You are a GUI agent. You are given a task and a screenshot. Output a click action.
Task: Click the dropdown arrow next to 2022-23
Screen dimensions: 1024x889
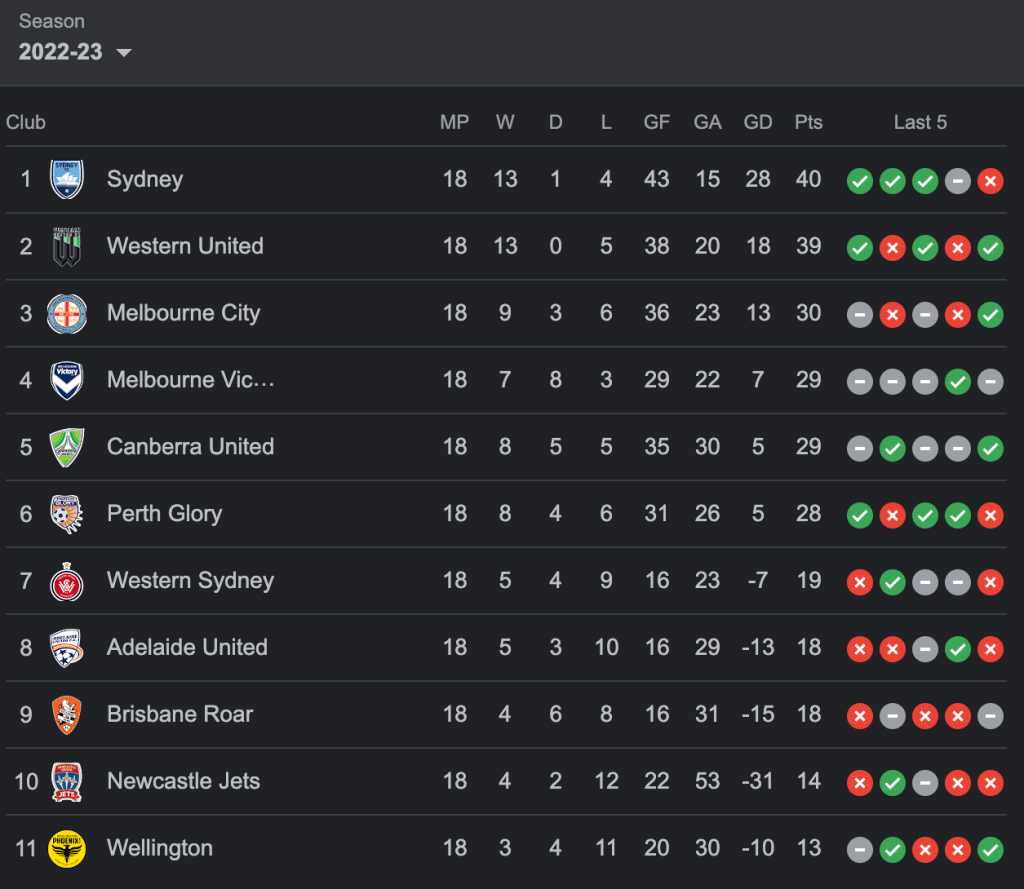[x=124, y=53]
